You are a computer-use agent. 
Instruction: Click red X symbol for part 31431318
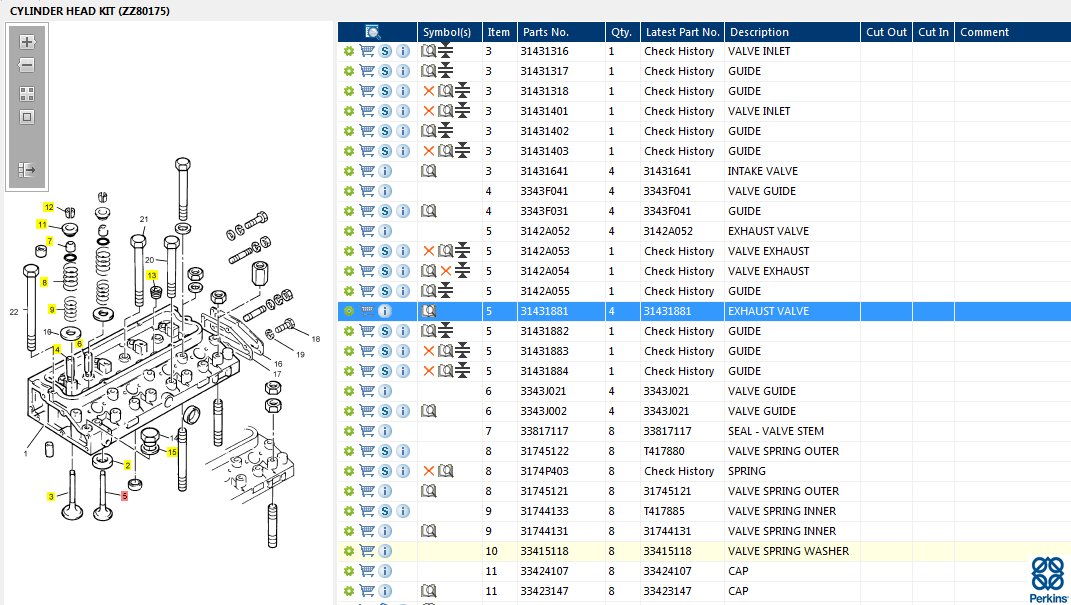tap(429, 91)
